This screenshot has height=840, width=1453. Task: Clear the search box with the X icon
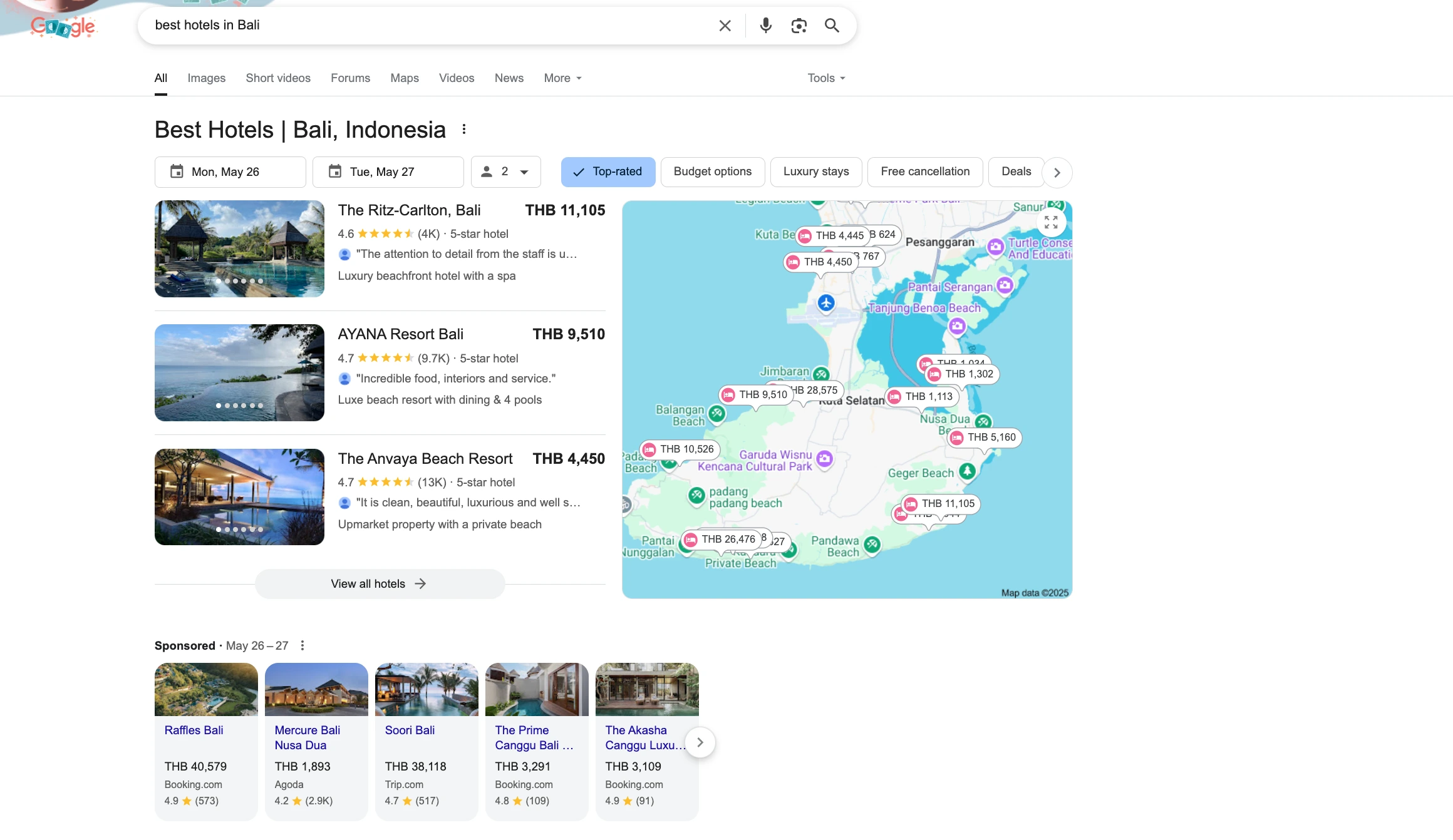coord(725,26)
